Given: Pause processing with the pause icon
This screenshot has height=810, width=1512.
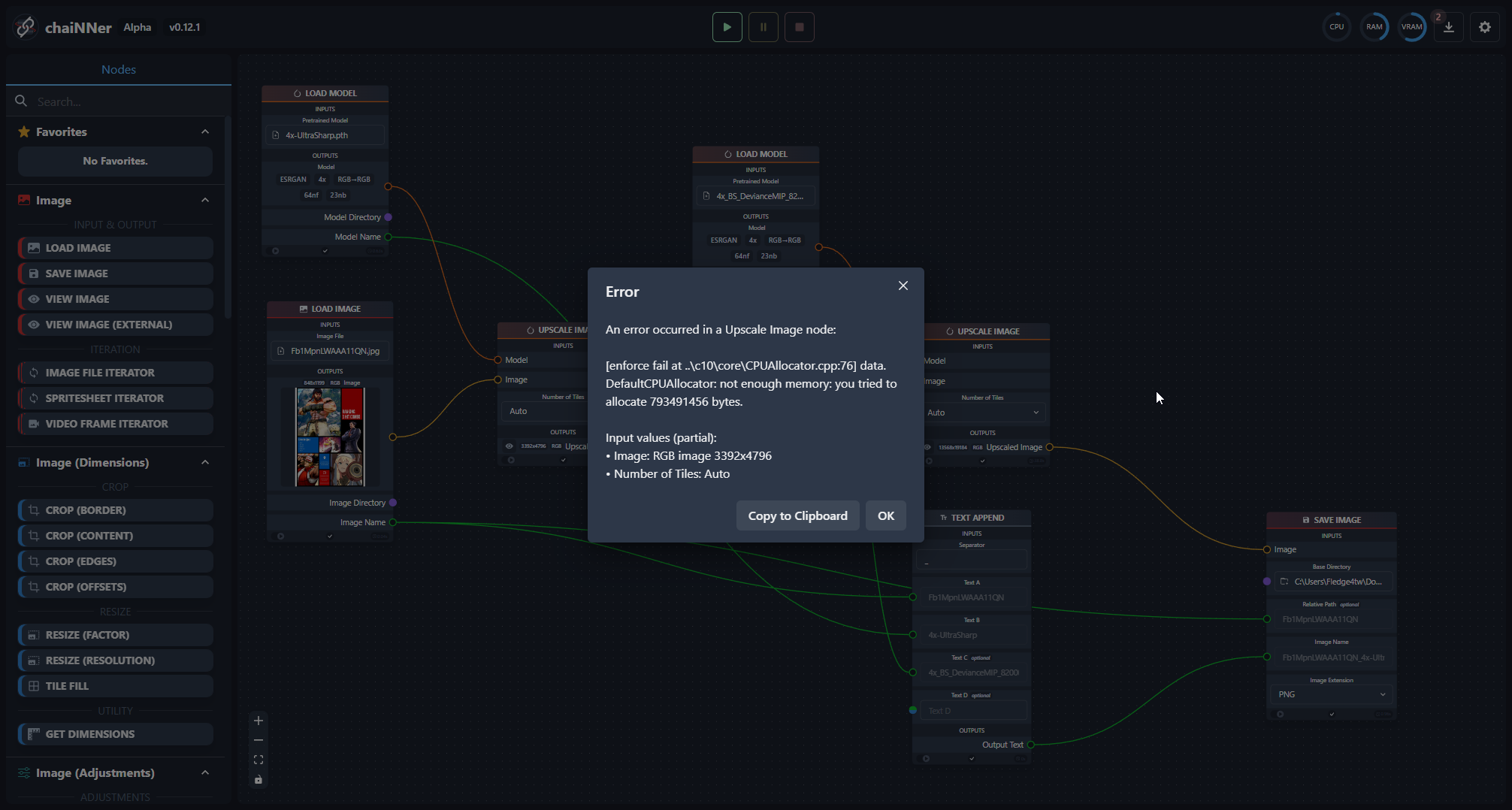Looking at the screenshot, I should tap(763, 26).
